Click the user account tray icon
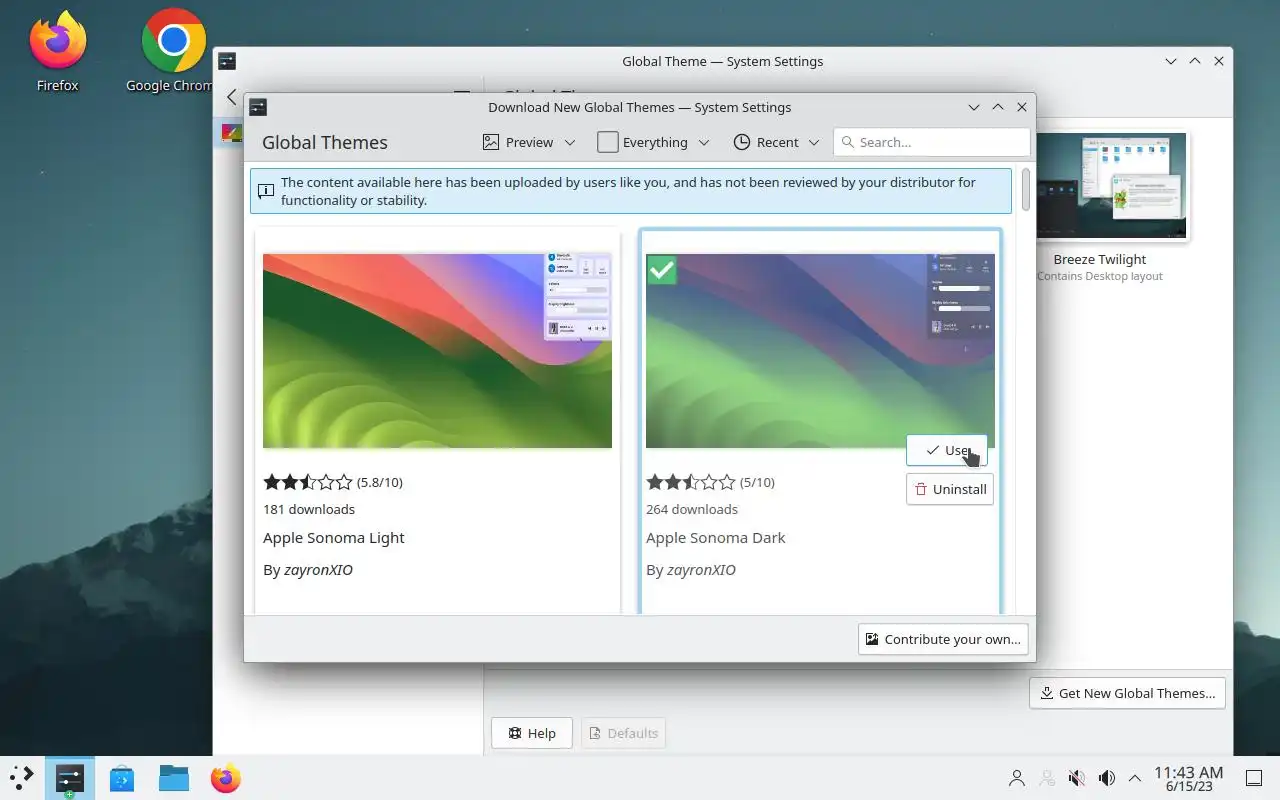This screenshot has height=800, width=1280. point(1017,778)
